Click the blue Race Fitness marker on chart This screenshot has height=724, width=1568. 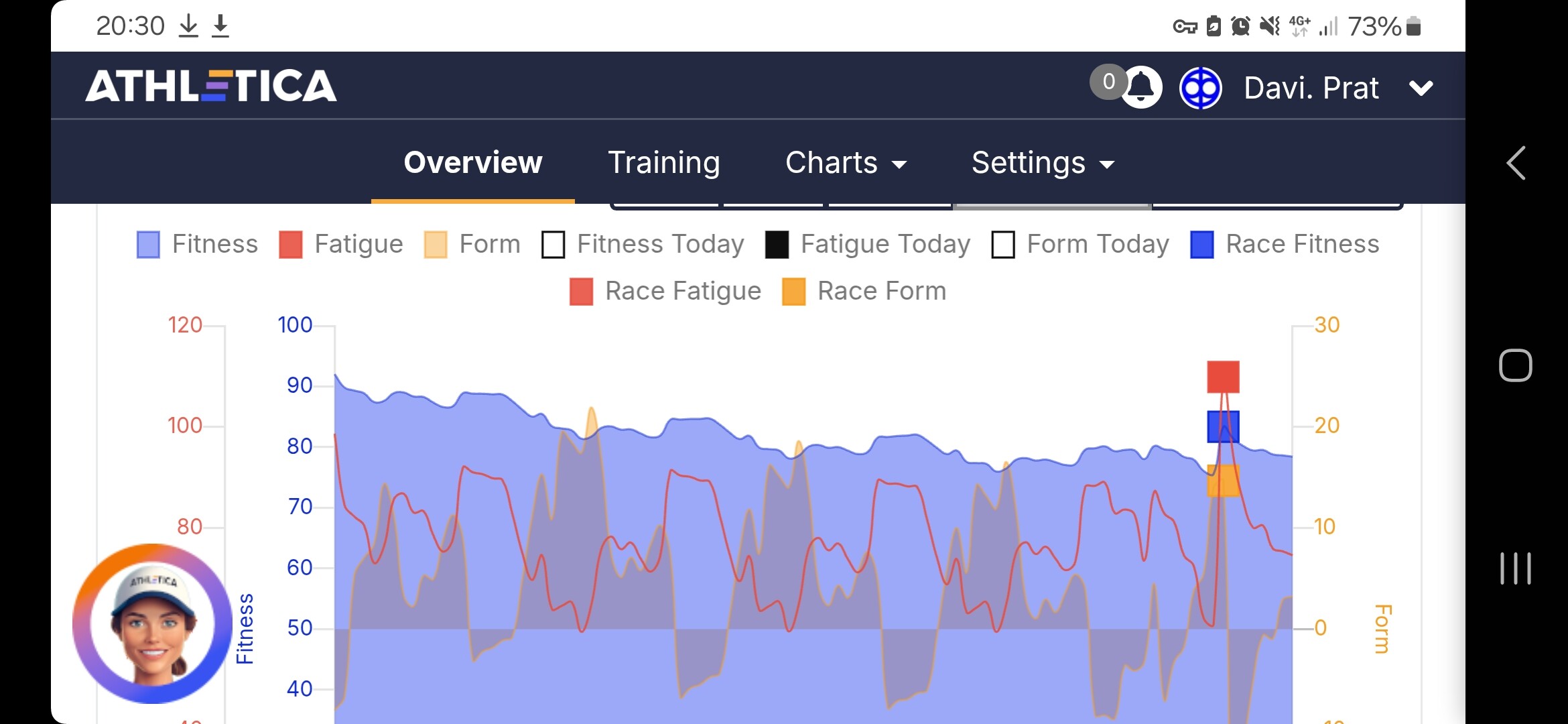(1223, 426)
